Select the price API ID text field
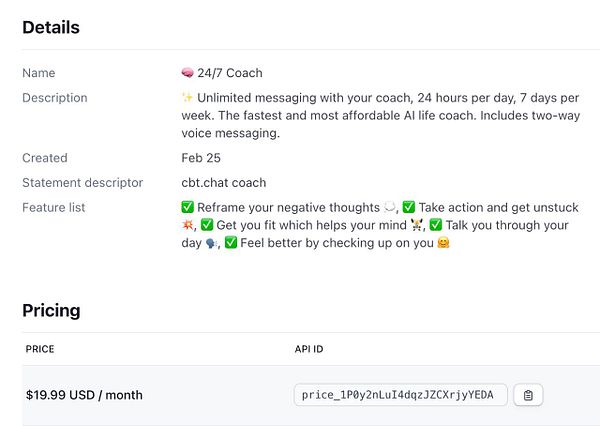The image size is (600, 426). pyautogui.click(x=400, y=395)
